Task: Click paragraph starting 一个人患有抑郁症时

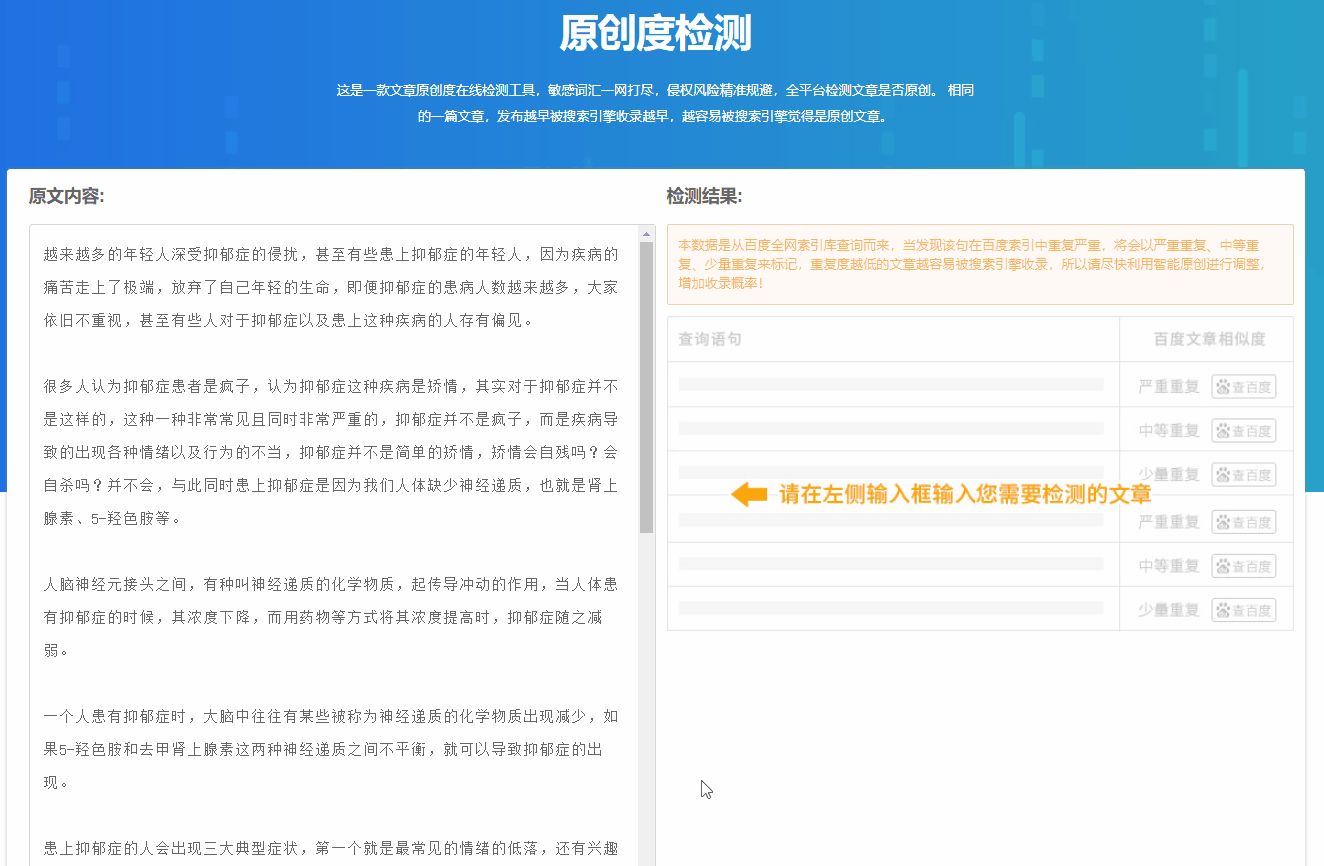Action: [331, 749]
